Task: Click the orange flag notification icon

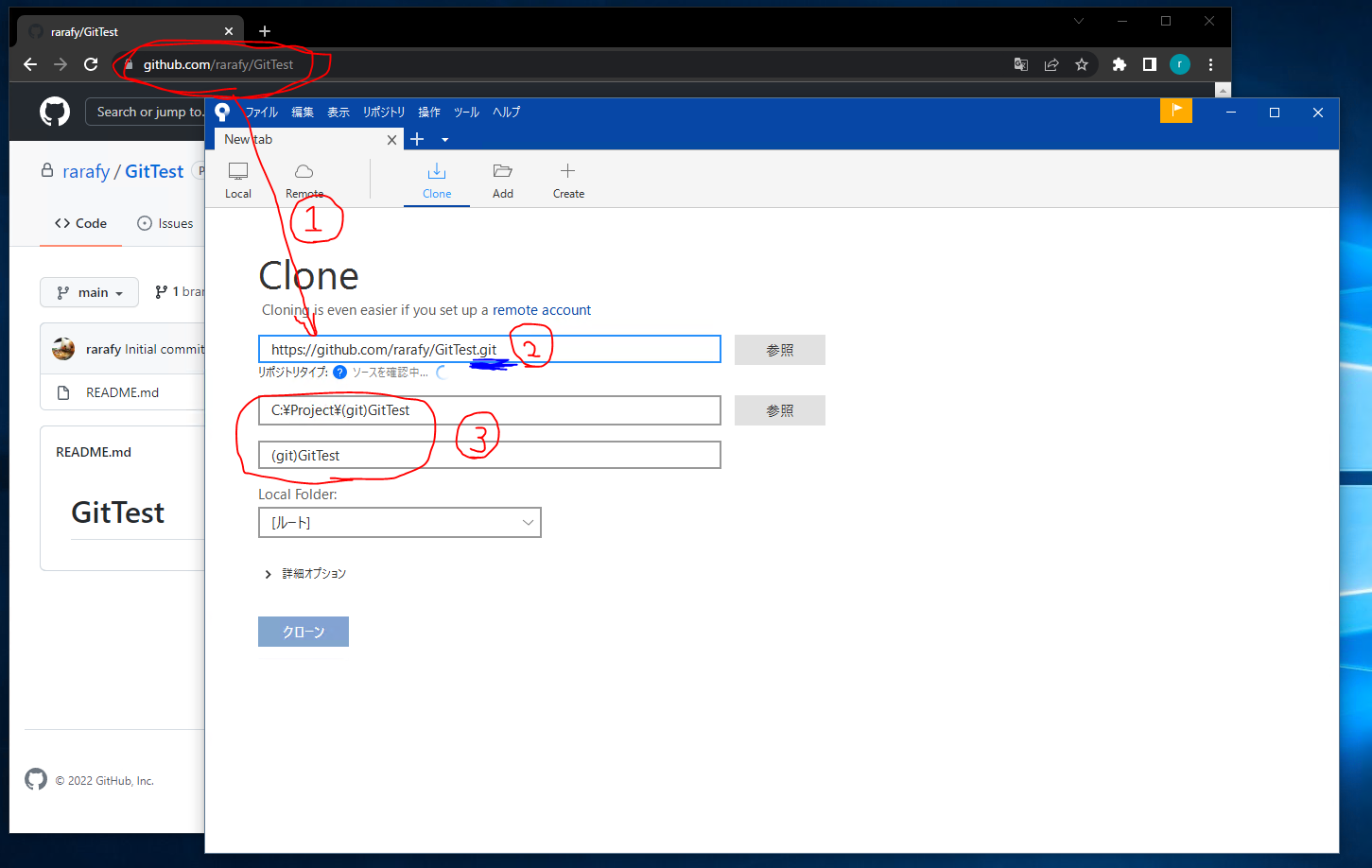Action: click(x=1175, y=111)
